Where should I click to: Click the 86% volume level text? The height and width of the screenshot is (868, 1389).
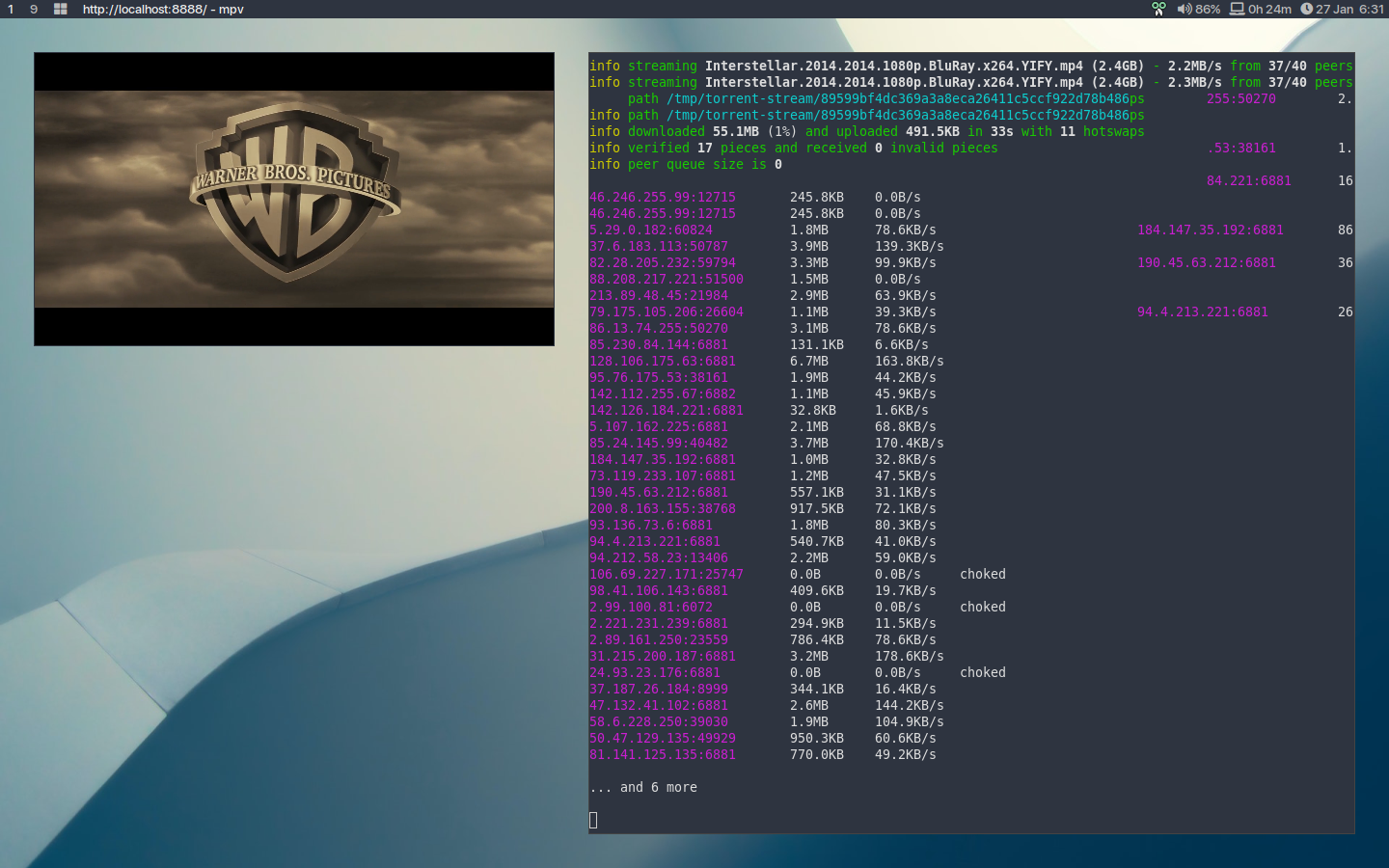1208,9
